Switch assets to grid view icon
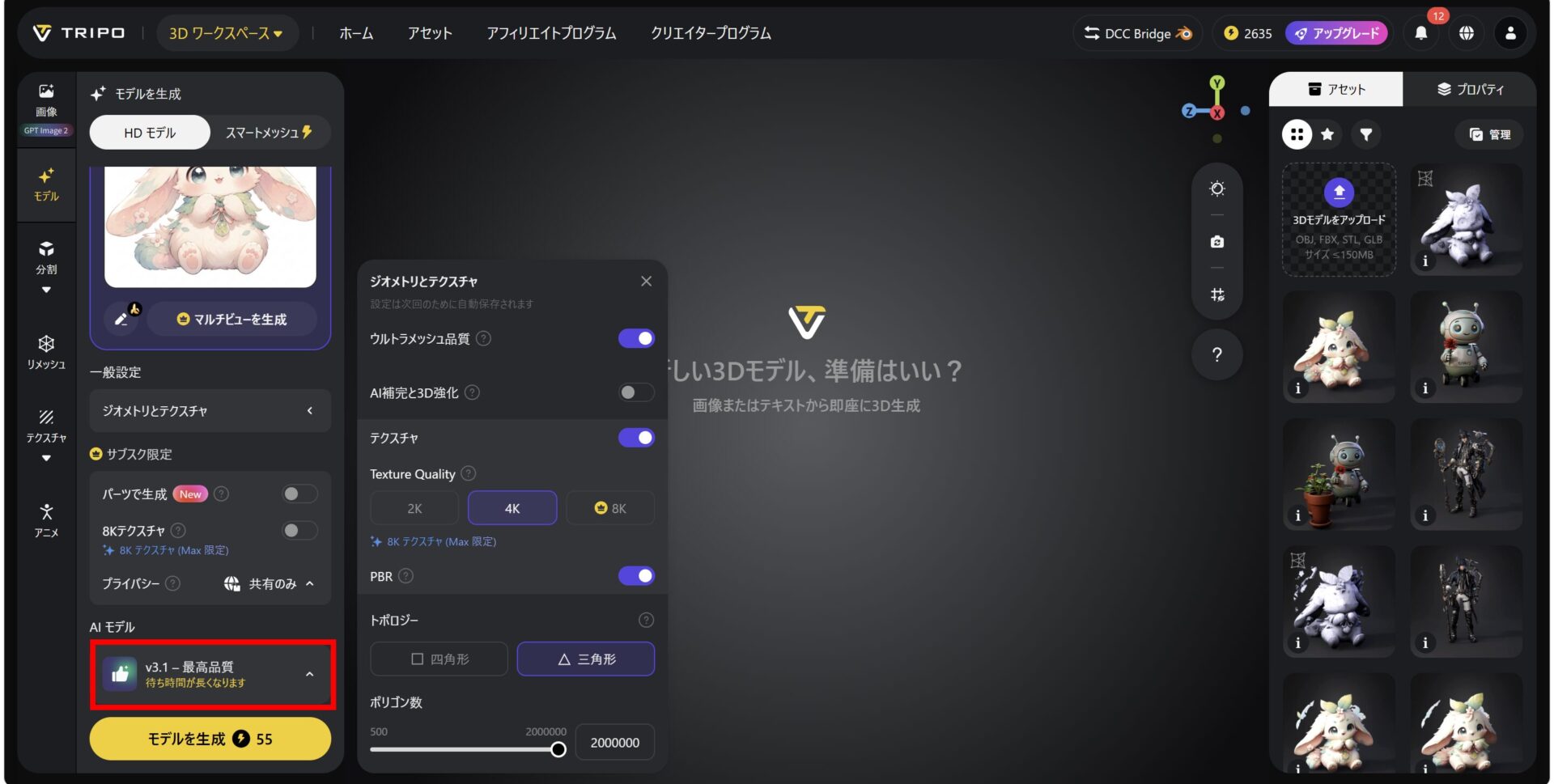 (x=1297, y=134)
